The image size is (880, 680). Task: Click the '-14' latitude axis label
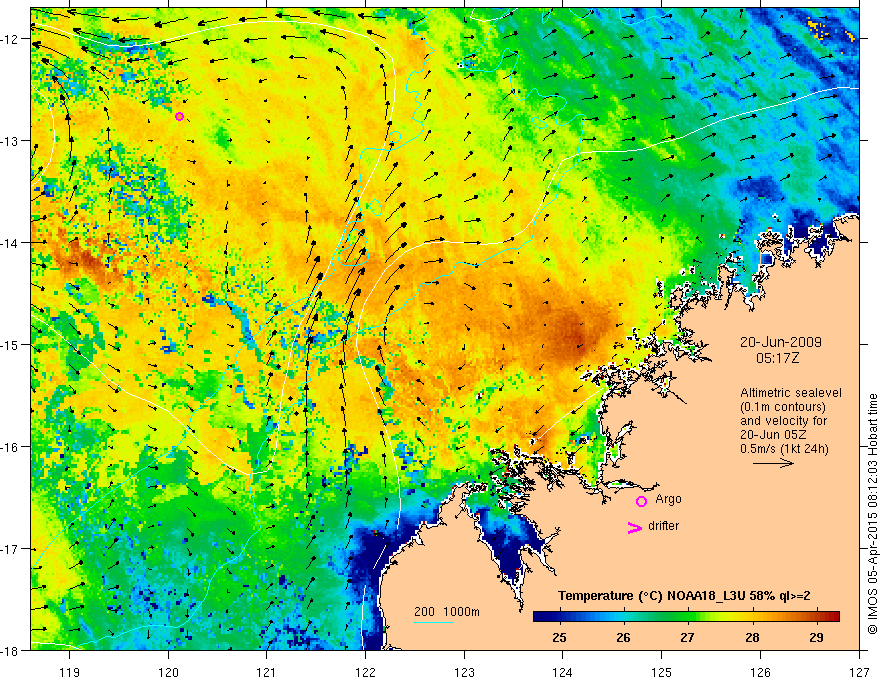[x=10, y=243]
